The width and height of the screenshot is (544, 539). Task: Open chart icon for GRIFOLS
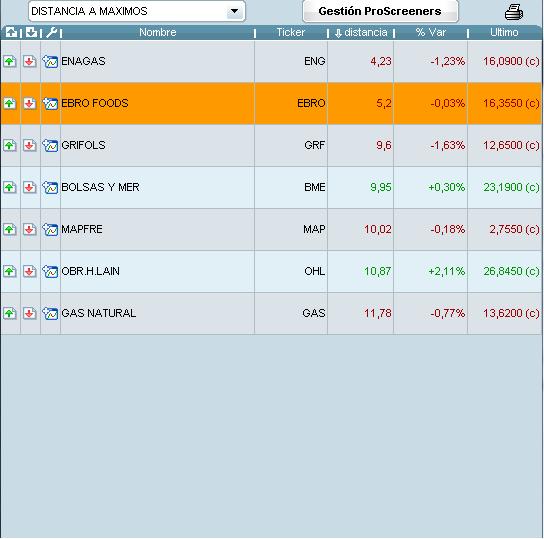click(50, 145)
